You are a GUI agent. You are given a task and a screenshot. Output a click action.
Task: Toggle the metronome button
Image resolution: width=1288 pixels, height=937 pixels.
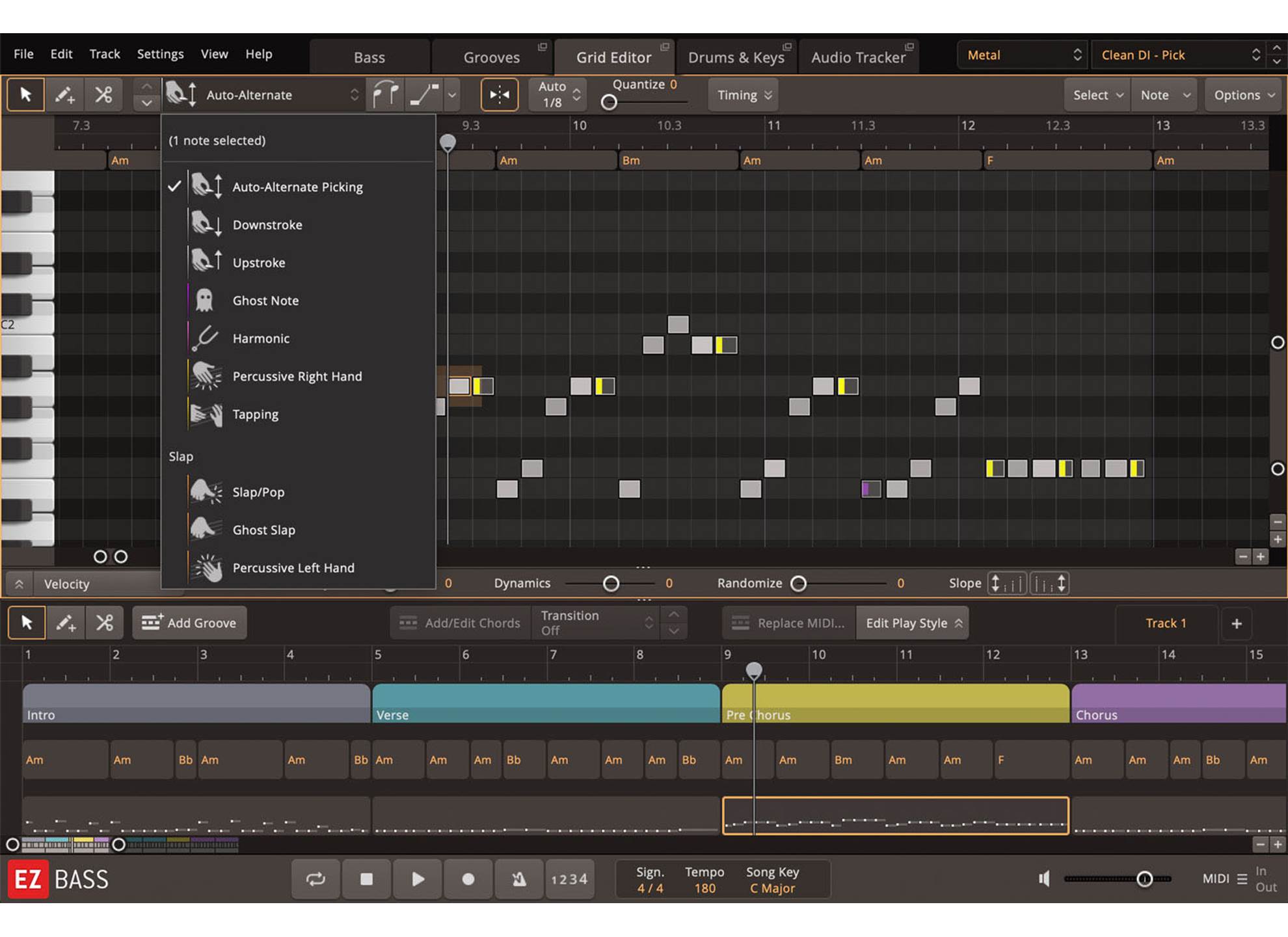click(x=518, y=879)
